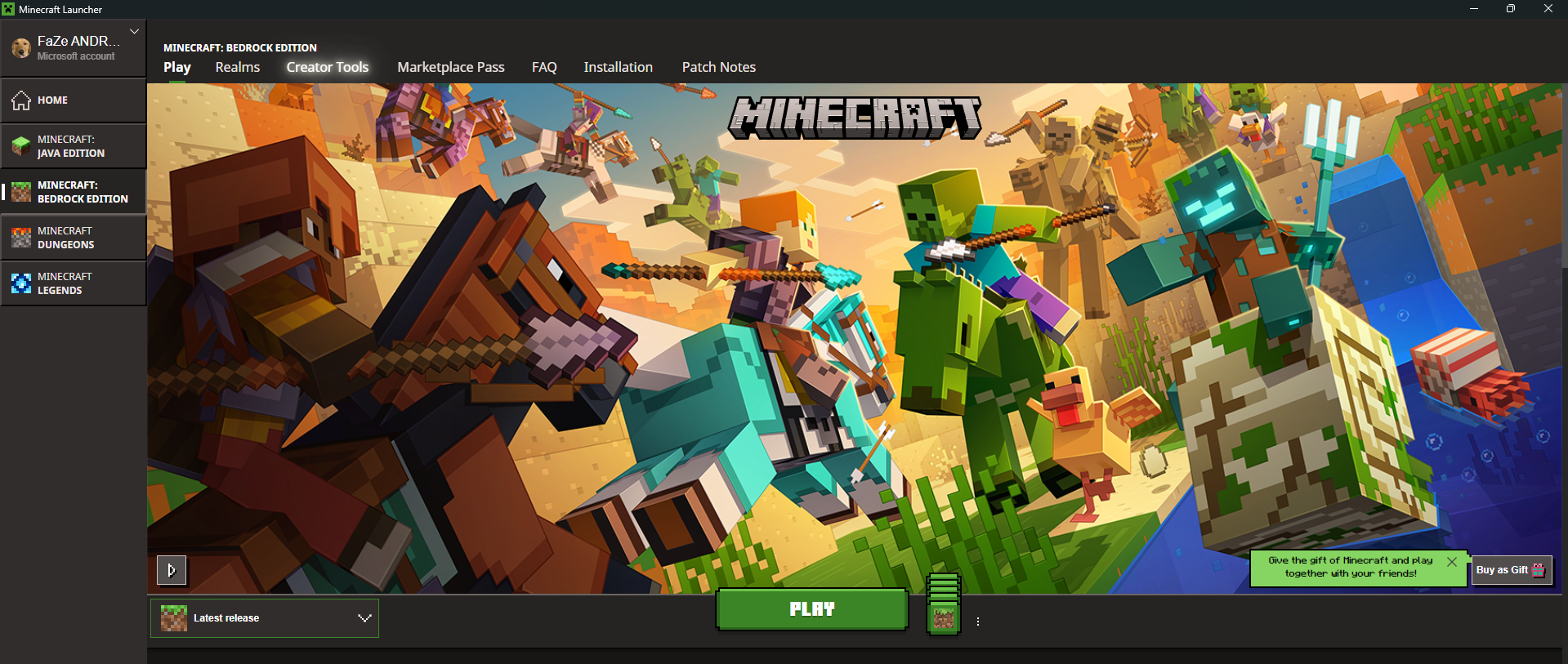Open the Creator Tools tab
This screenshot has height=664, width=1568.
coord(328,67)
